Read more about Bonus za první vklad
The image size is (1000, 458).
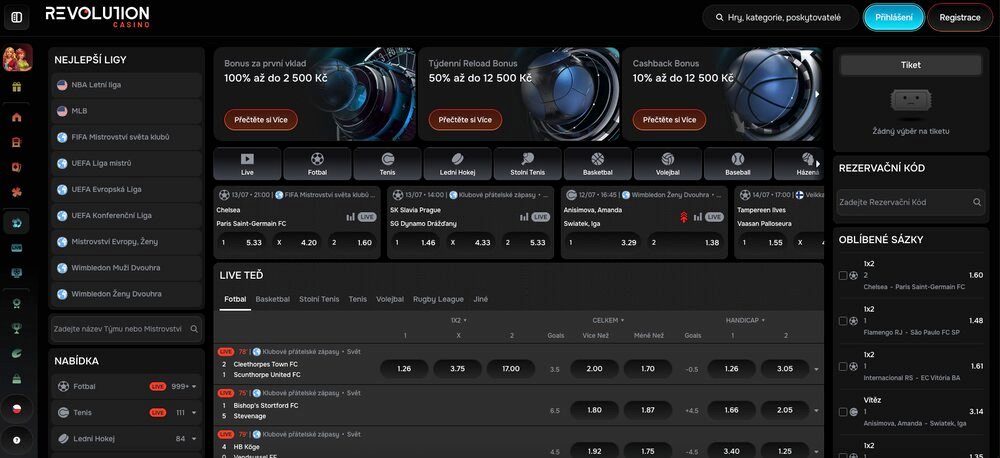tap(261, 120)
